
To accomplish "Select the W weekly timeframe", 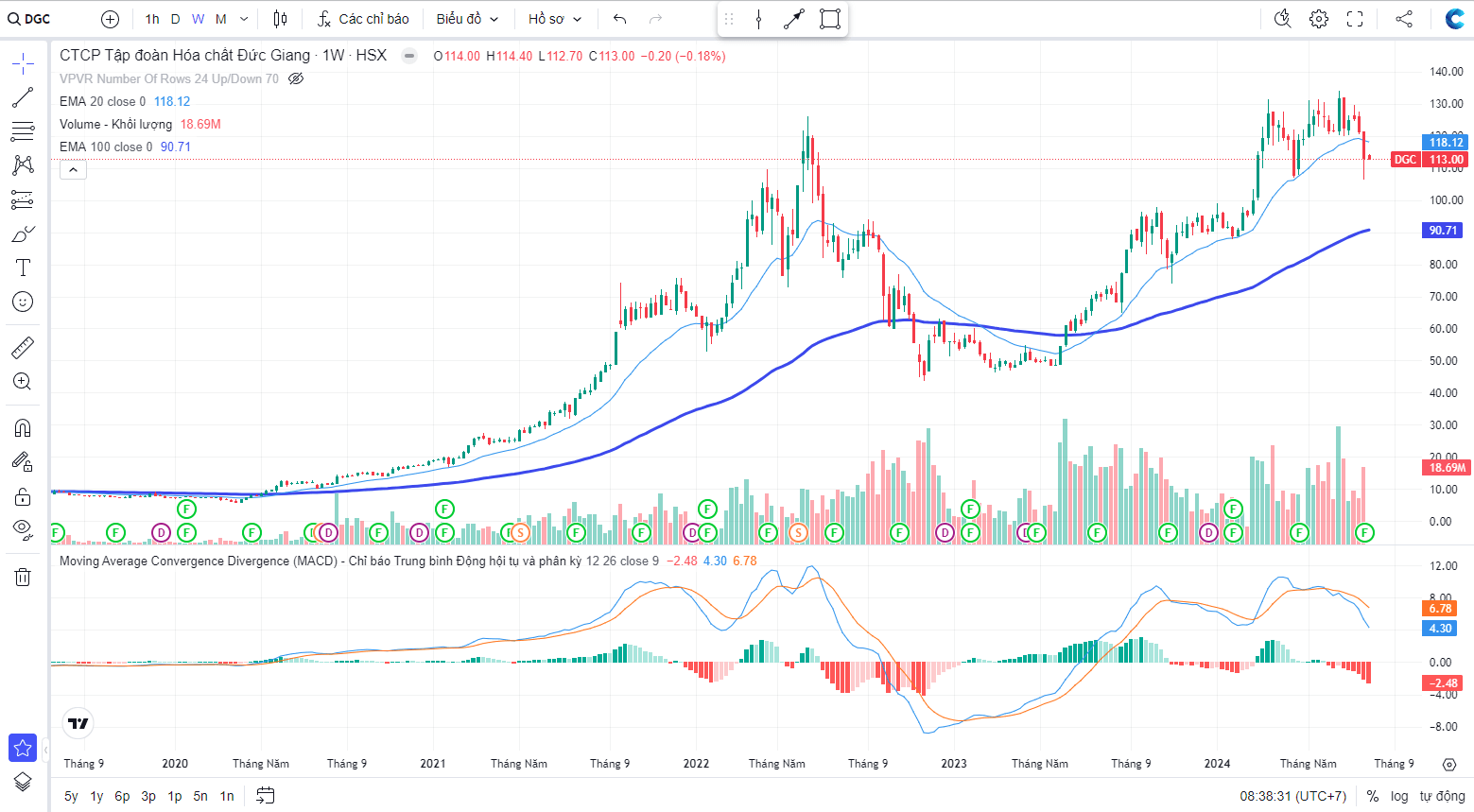I will tap(198, 19).
